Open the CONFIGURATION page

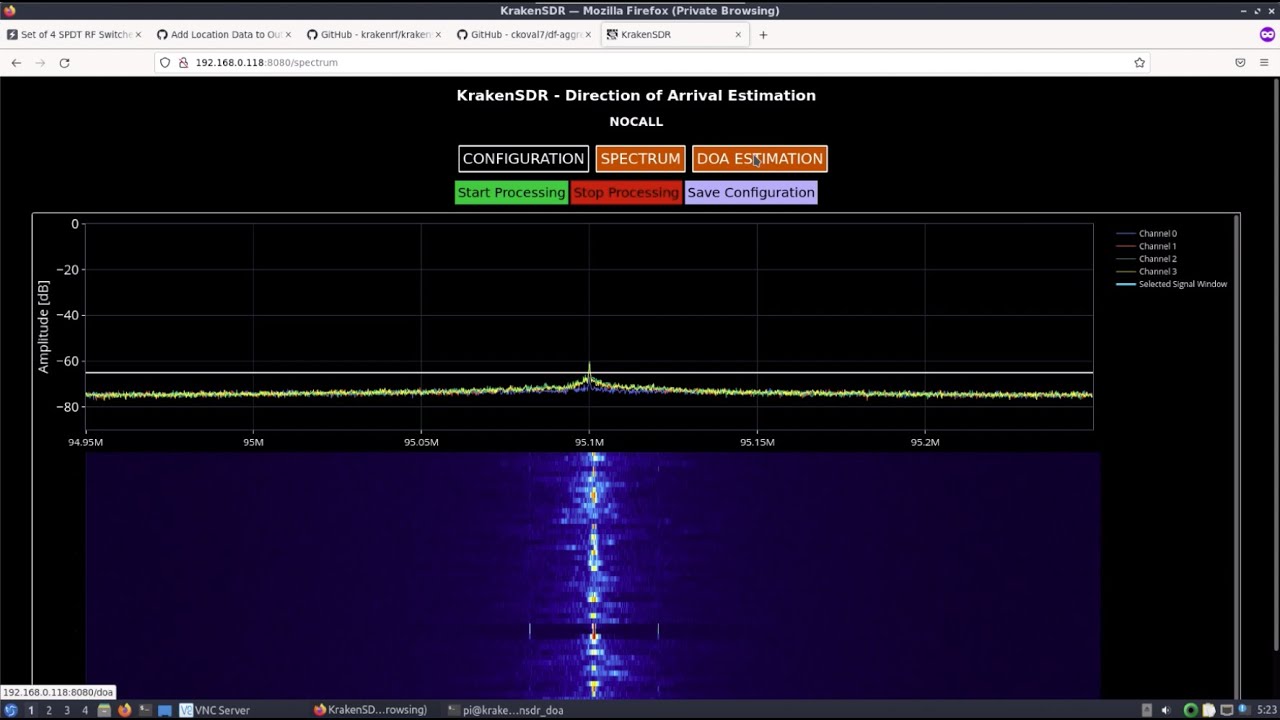point(523,159)
